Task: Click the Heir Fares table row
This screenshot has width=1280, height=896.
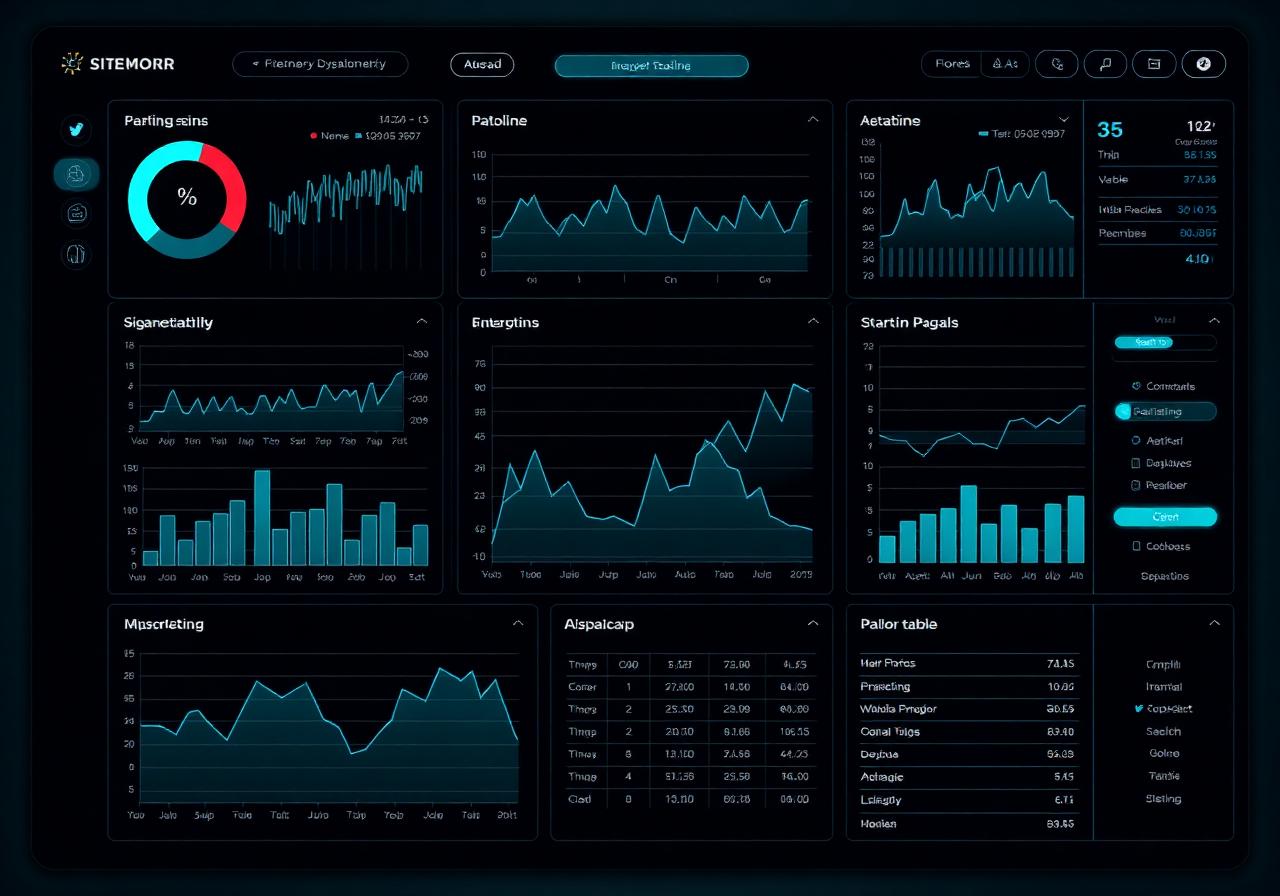Action: (x=967, y=664)
